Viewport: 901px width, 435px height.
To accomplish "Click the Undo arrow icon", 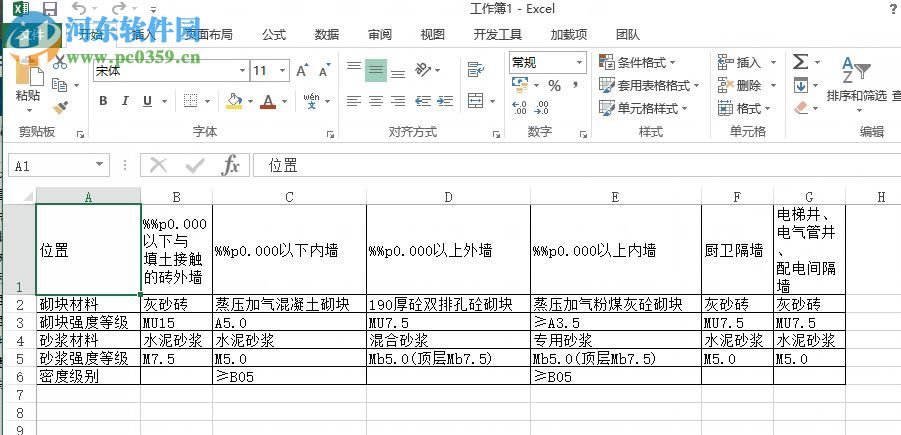I will click(x=79, y=9).
